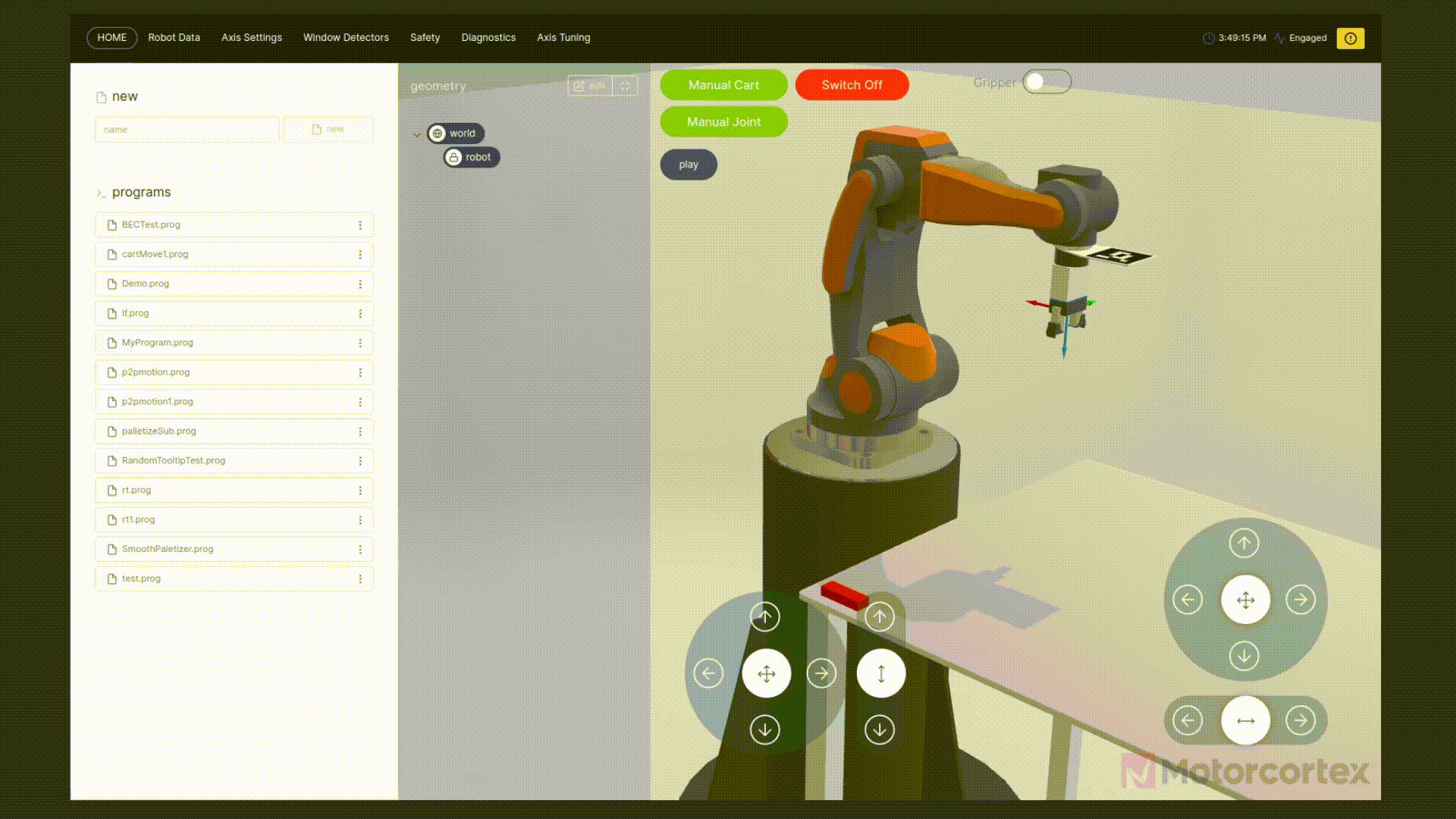Click the expand/collapse geometry panel icon
Viewport: 1456px width, 819px height.
coord(626,85)
